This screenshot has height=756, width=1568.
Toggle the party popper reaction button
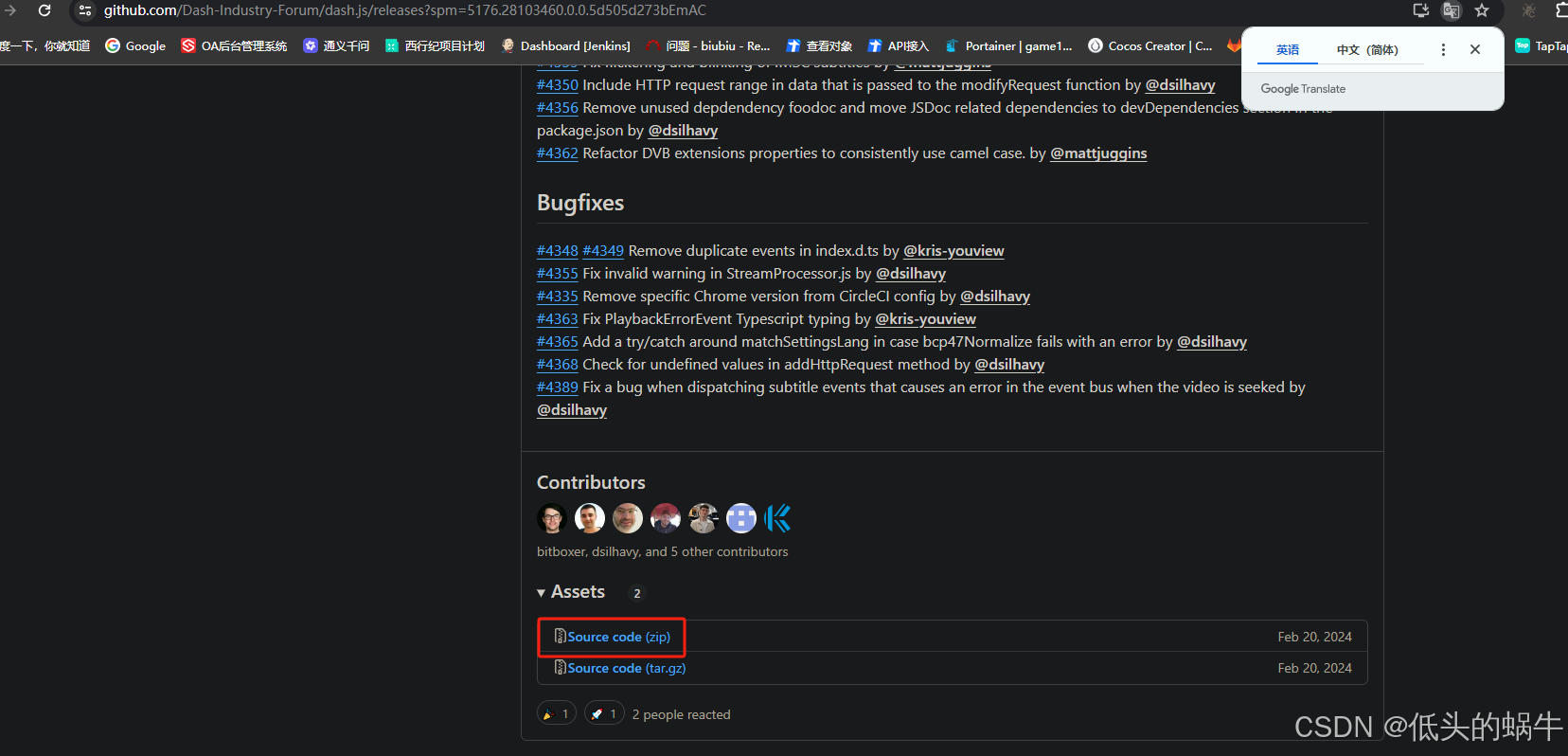(x=557, y=713)
